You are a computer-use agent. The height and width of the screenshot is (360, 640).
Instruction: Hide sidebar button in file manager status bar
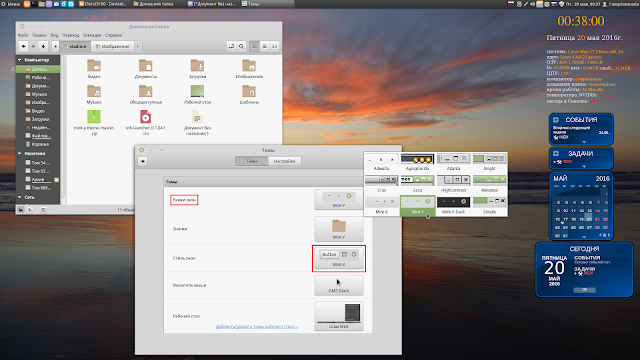point(43,209)
